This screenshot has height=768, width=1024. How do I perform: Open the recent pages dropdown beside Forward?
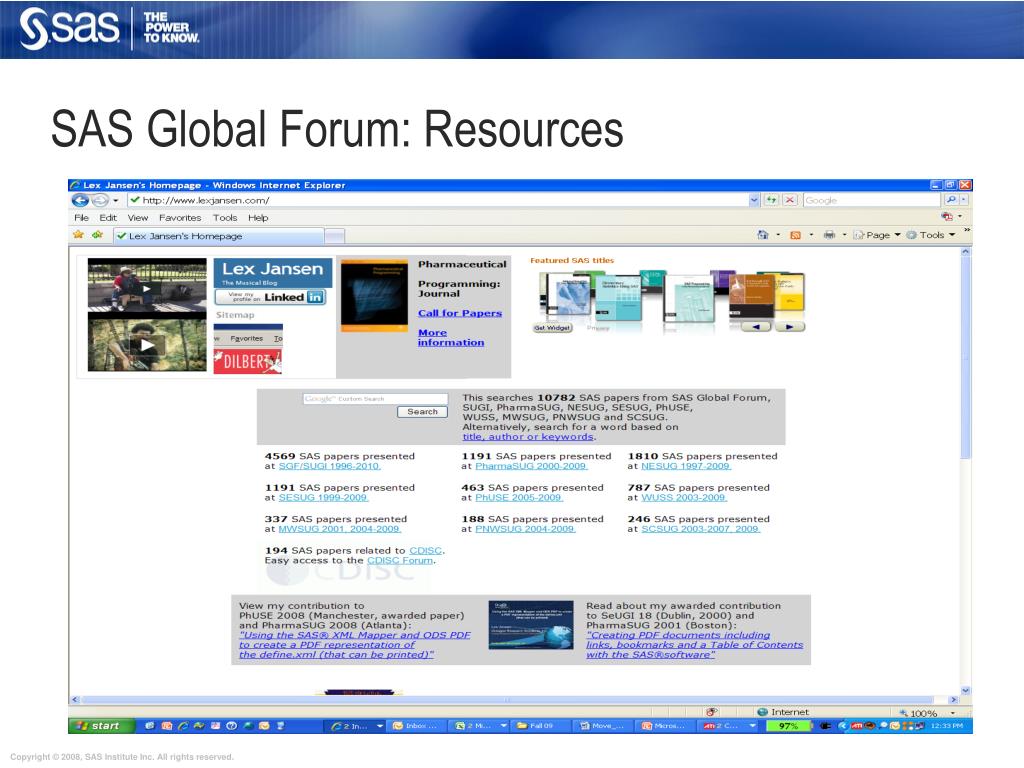coord(116,200)
